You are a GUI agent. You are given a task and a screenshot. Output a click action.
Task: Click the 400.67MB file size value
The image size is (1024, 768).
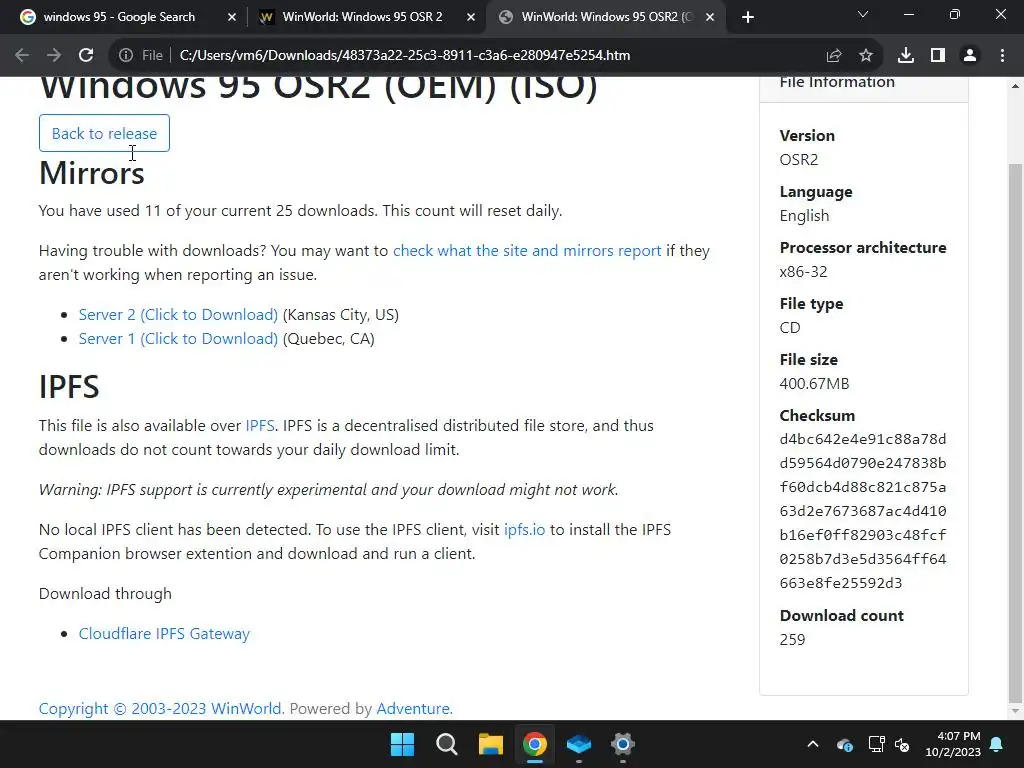pos(814,384)
